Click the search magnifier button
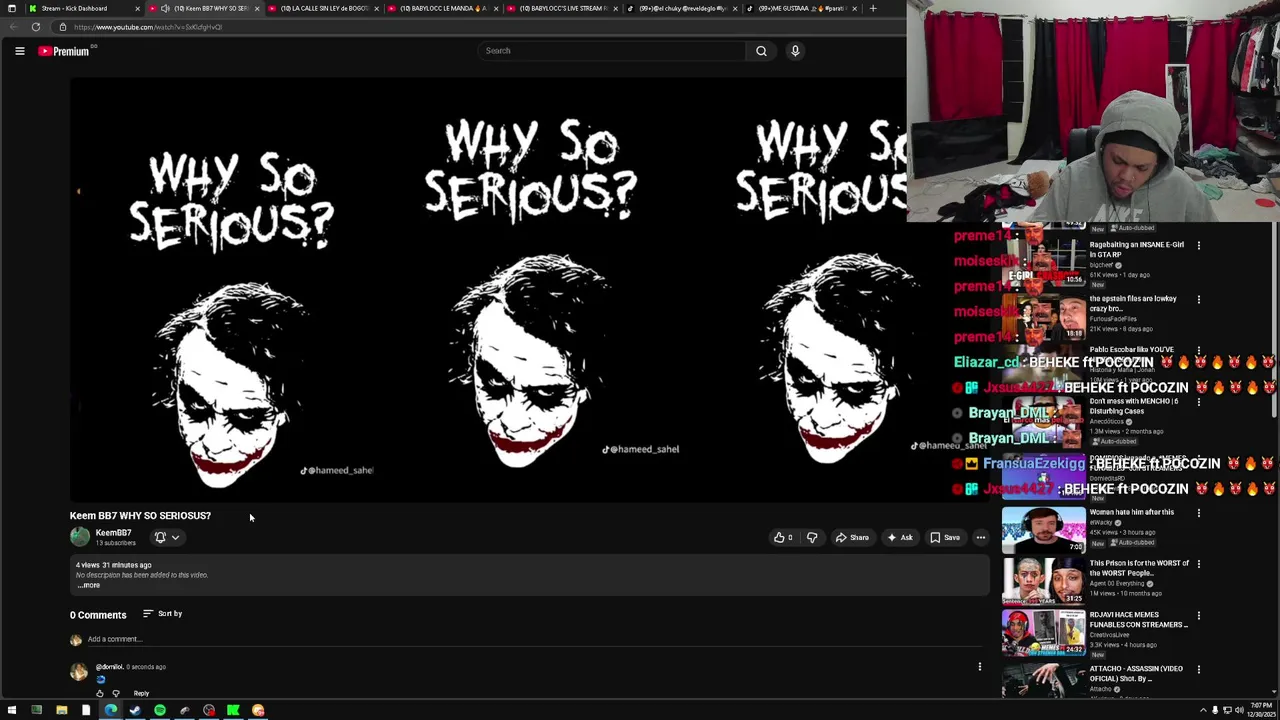The height and width of the screenshot is (720, 1280). [x=761, y=51]
